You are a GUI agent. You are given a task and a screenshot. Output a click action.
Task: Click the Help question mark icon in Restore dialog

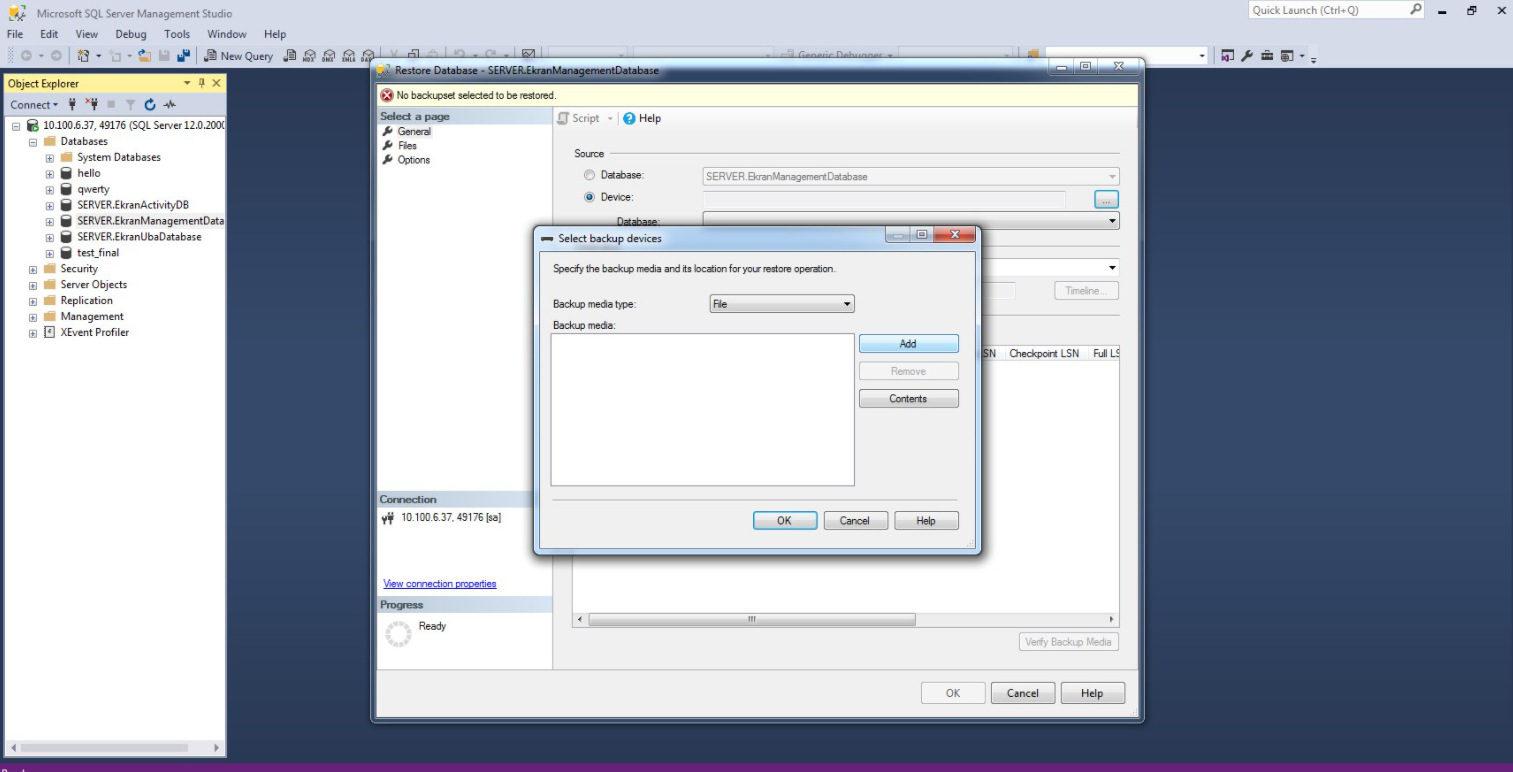pos(629,118)
